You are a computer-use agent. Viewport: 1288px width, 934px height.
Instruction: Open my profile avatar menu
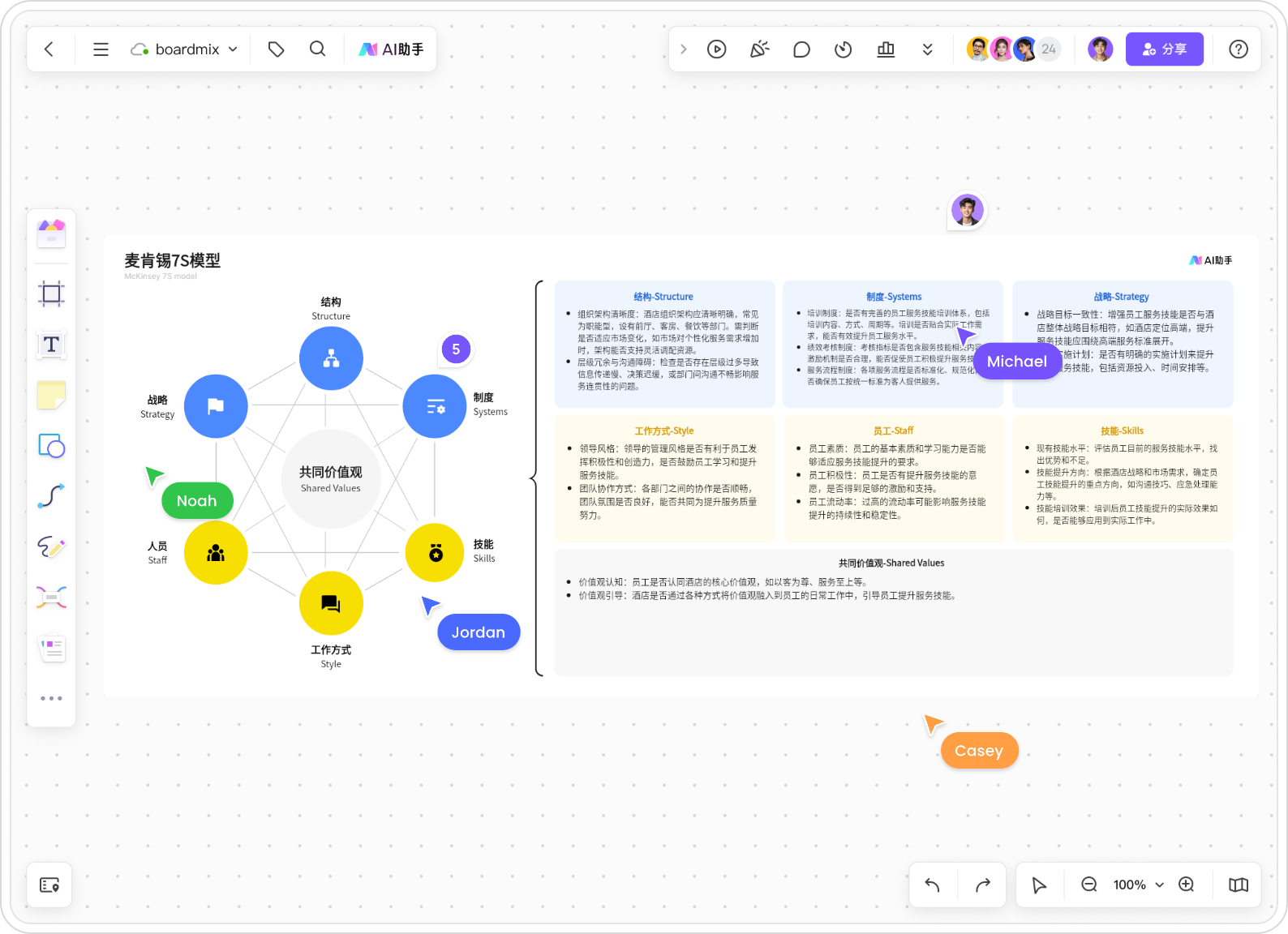(x=1101, y=49)
